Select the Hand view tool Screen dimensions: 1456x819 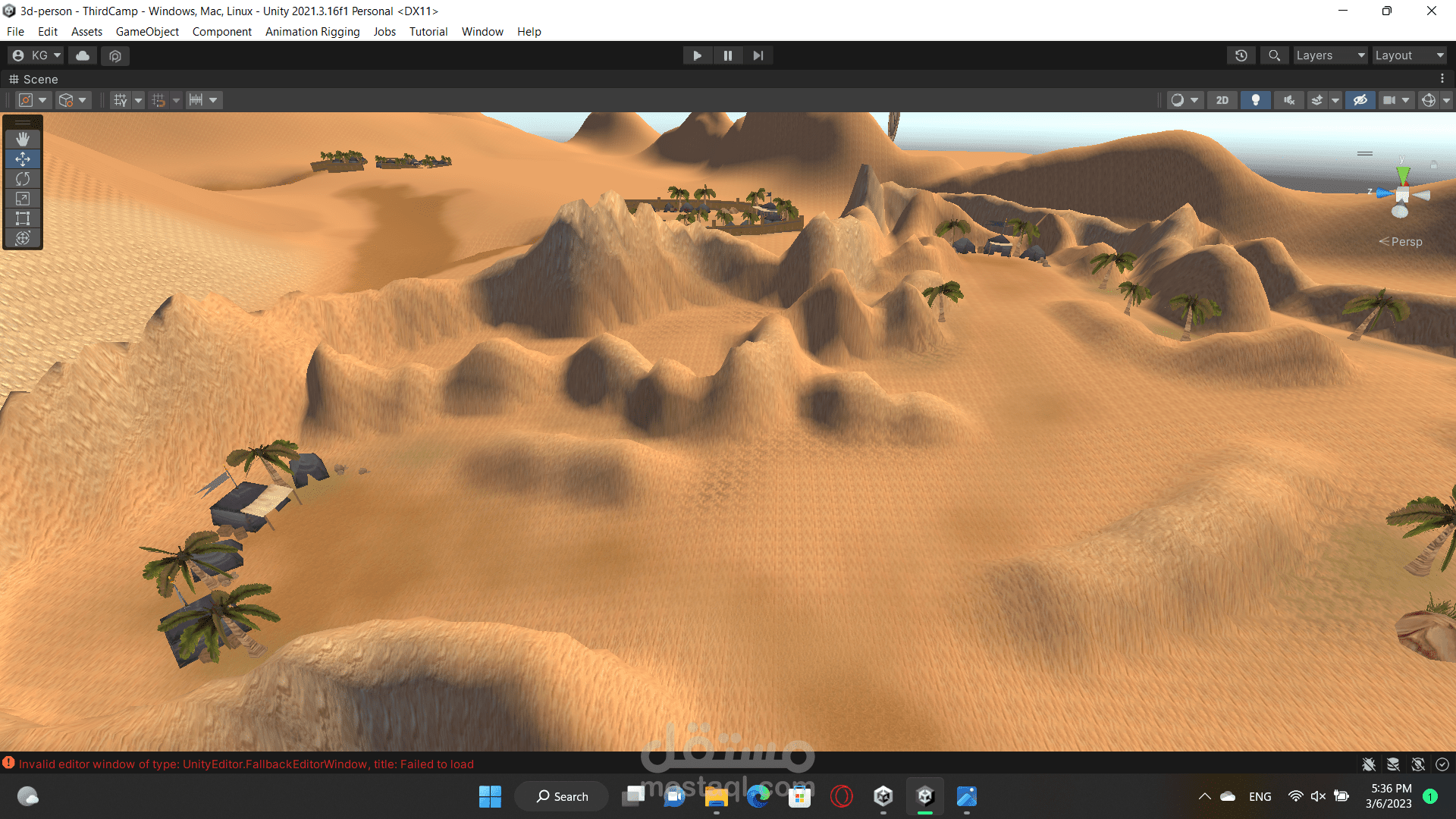point(23,139)
